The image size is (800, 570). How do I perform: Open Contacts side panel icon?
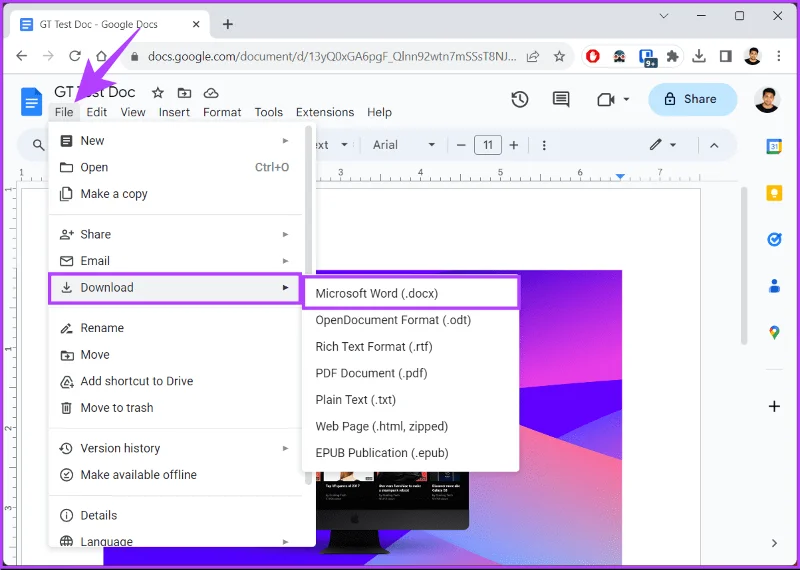point(774,285)
